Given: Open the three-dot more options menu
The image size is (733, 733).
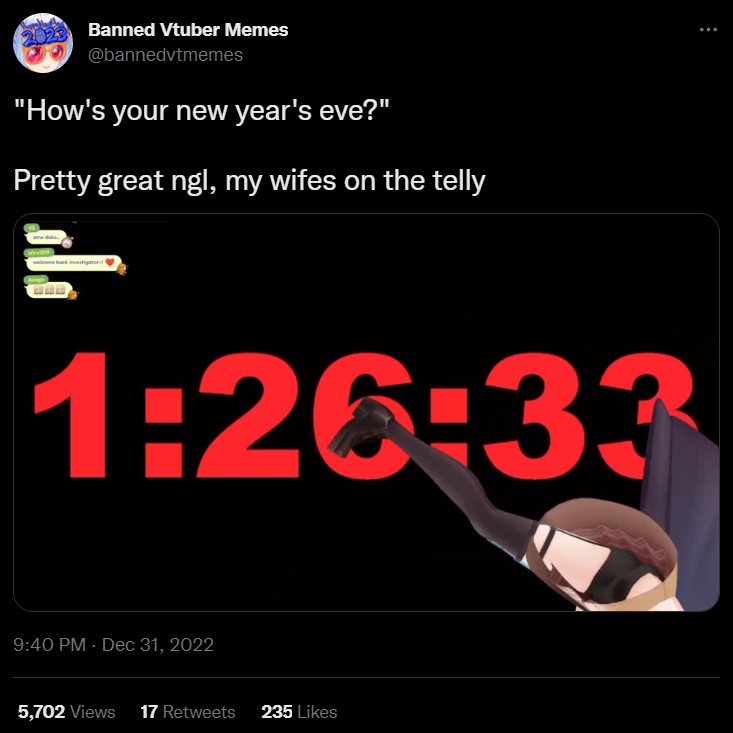Looking at the screenshot, I should (x=708, y=29).
